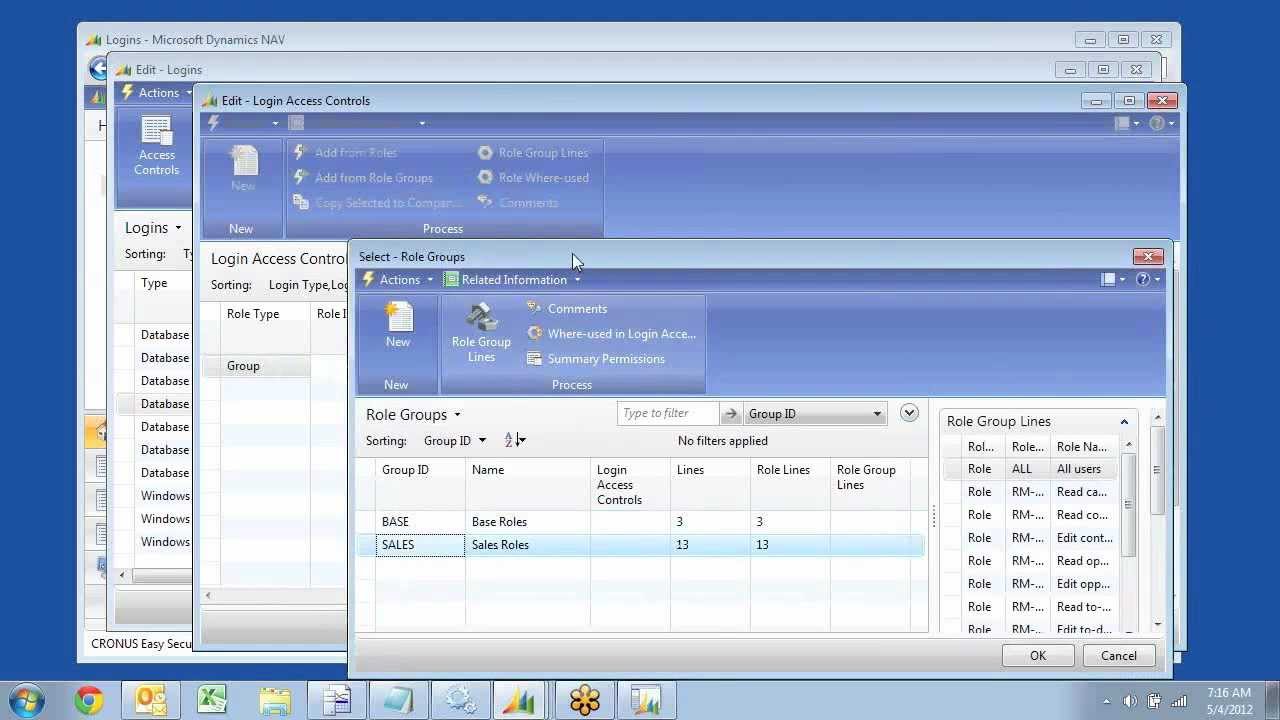Open Actions menu in Select - Role Groups
Viewport: 1280px width, 720px height.
coord(399,280)
